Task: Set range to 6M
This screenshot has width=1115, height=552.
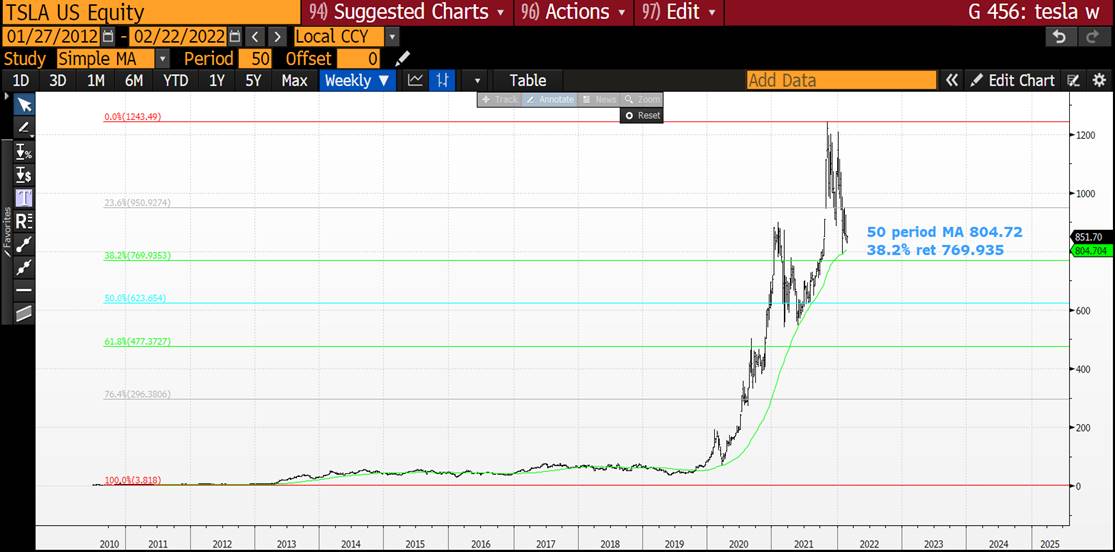Action: click(x=134, y=80)
